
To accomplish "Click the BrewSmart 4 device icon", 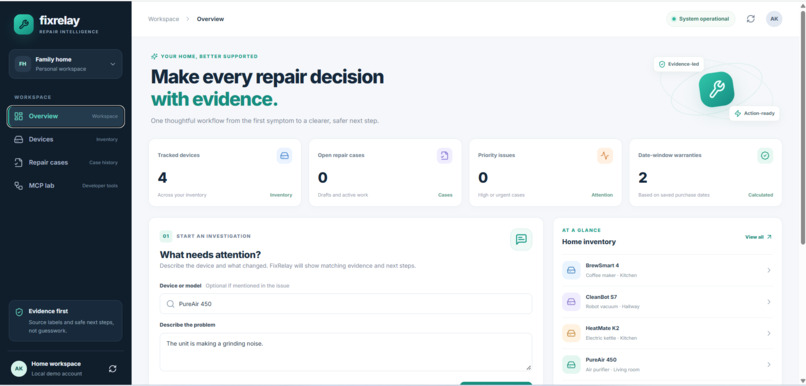I will tap(571, 270).
